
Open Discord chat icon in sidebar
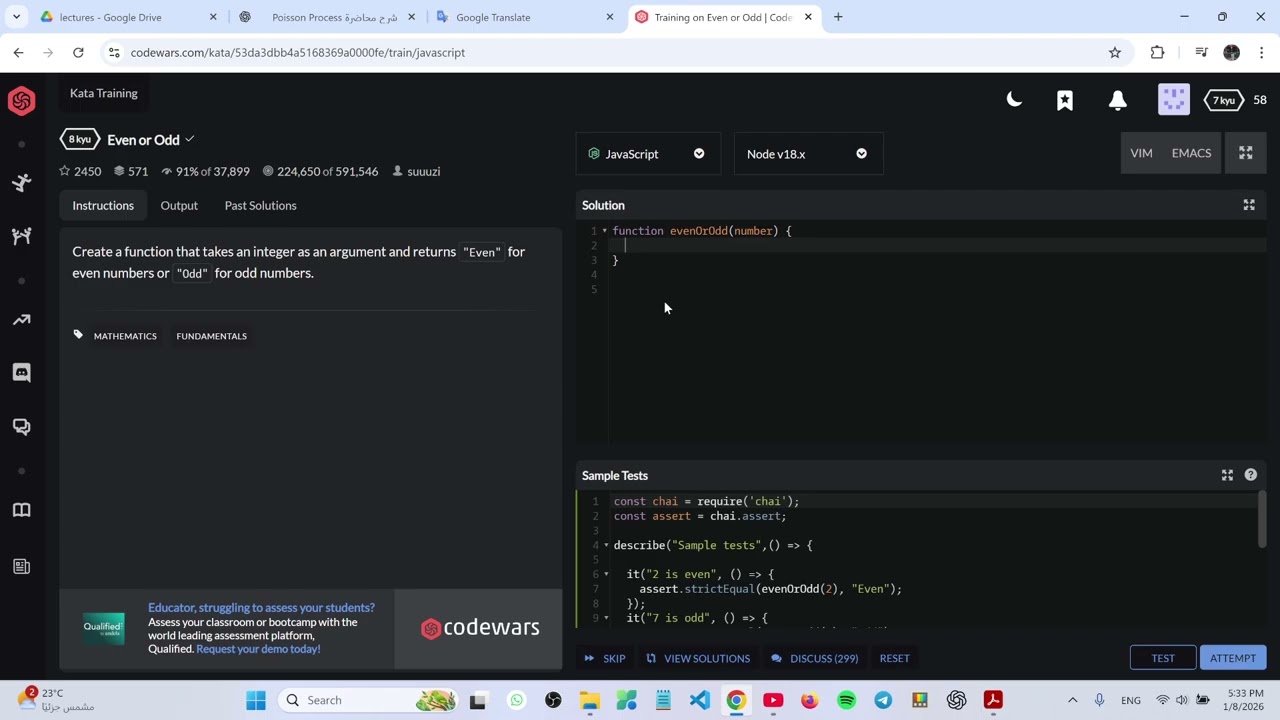(x=21, y=373)
